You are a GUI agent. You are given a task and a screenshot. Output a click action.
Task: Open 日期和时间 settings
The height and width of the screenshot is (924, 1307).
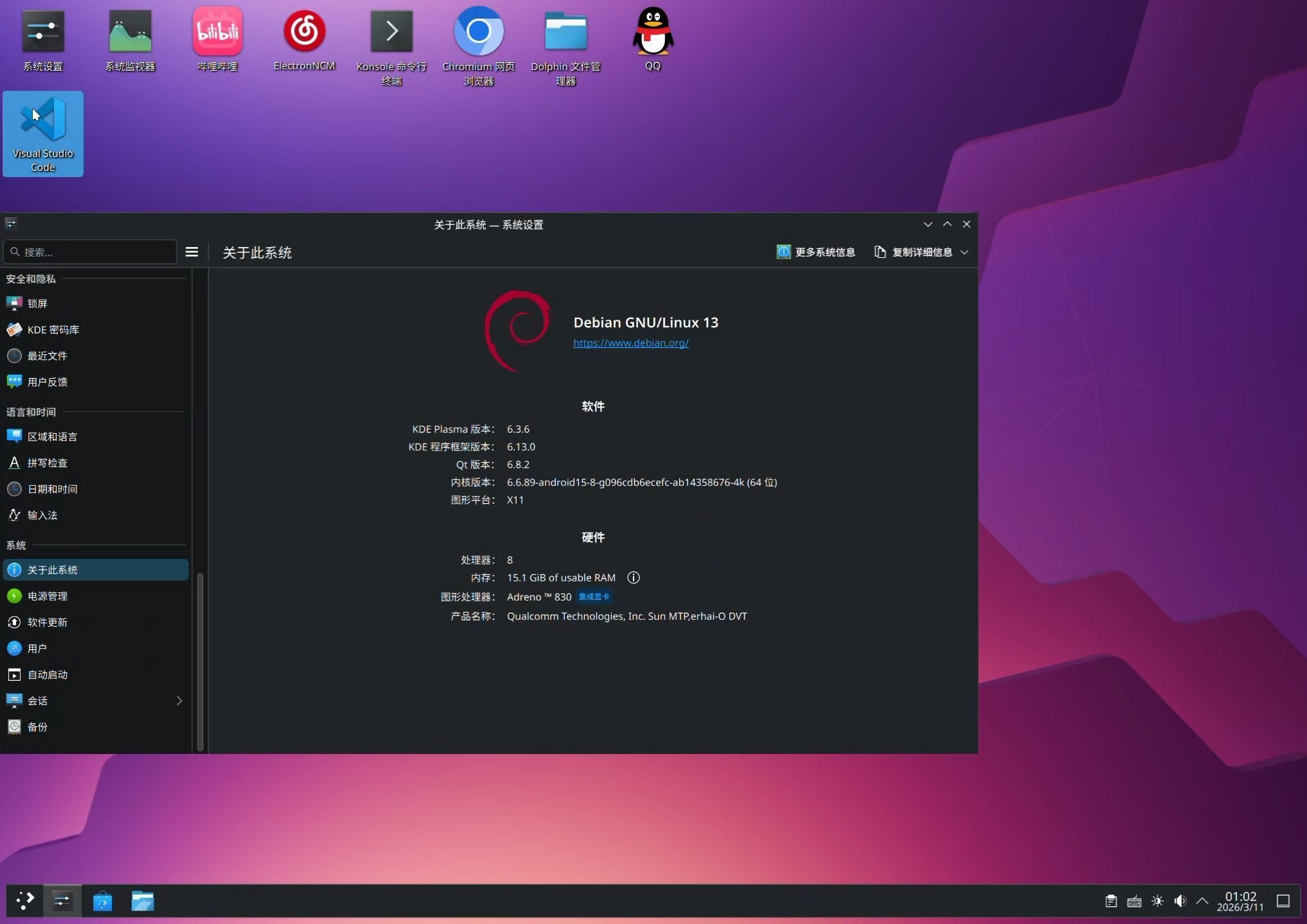[96, 489]
